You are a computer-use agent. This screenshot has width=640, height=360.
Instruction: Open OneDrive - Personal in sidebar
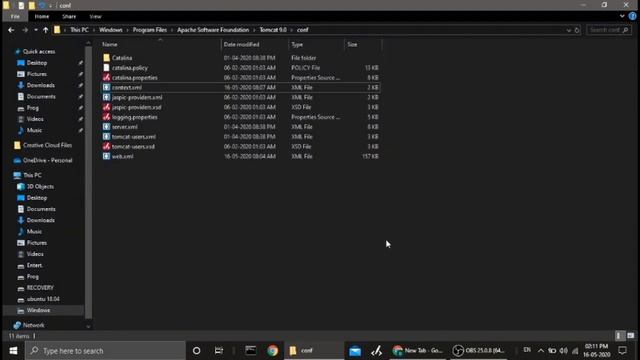click(x=47, y=160)
